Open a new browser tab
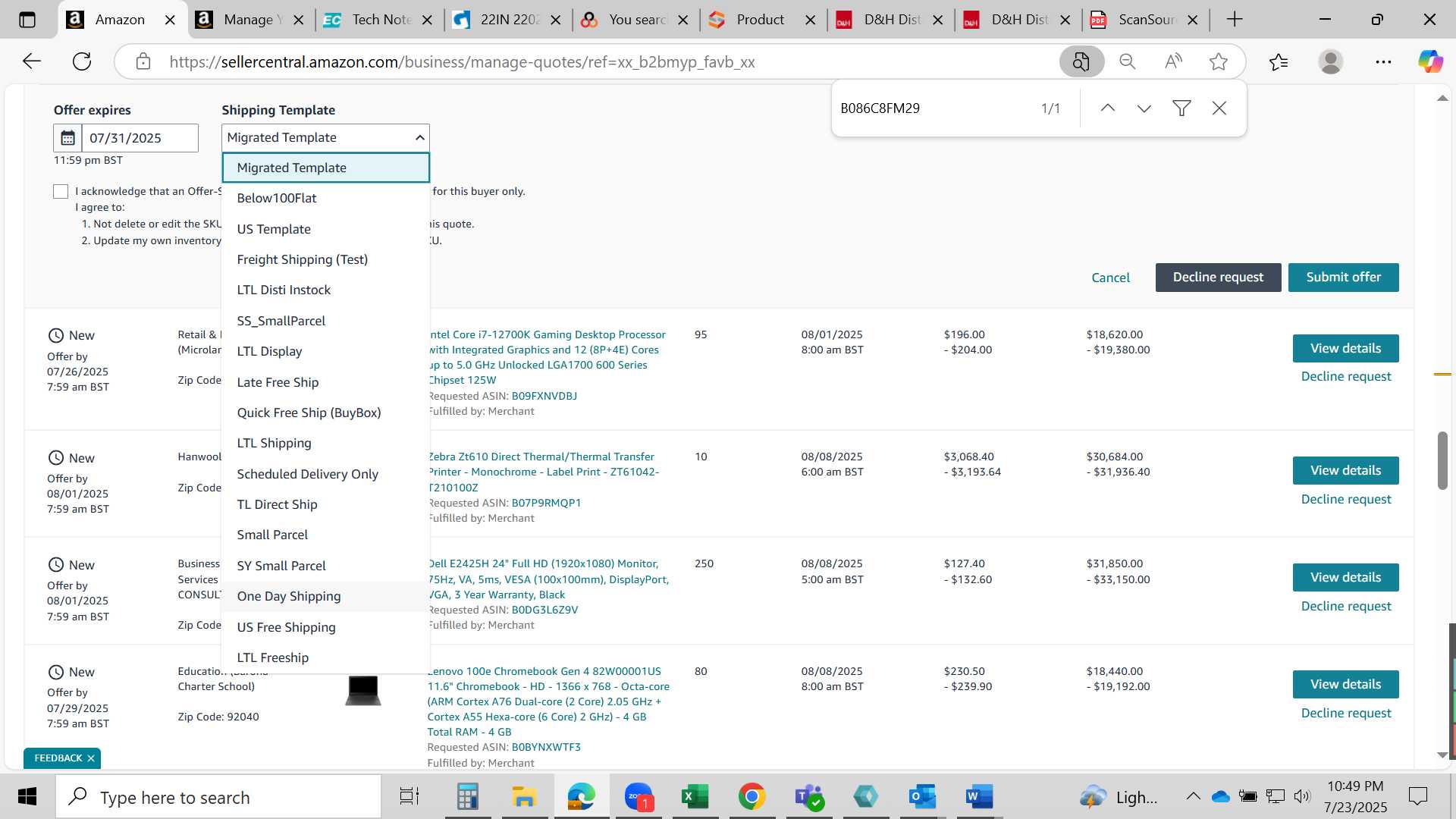 point(1235,20)
